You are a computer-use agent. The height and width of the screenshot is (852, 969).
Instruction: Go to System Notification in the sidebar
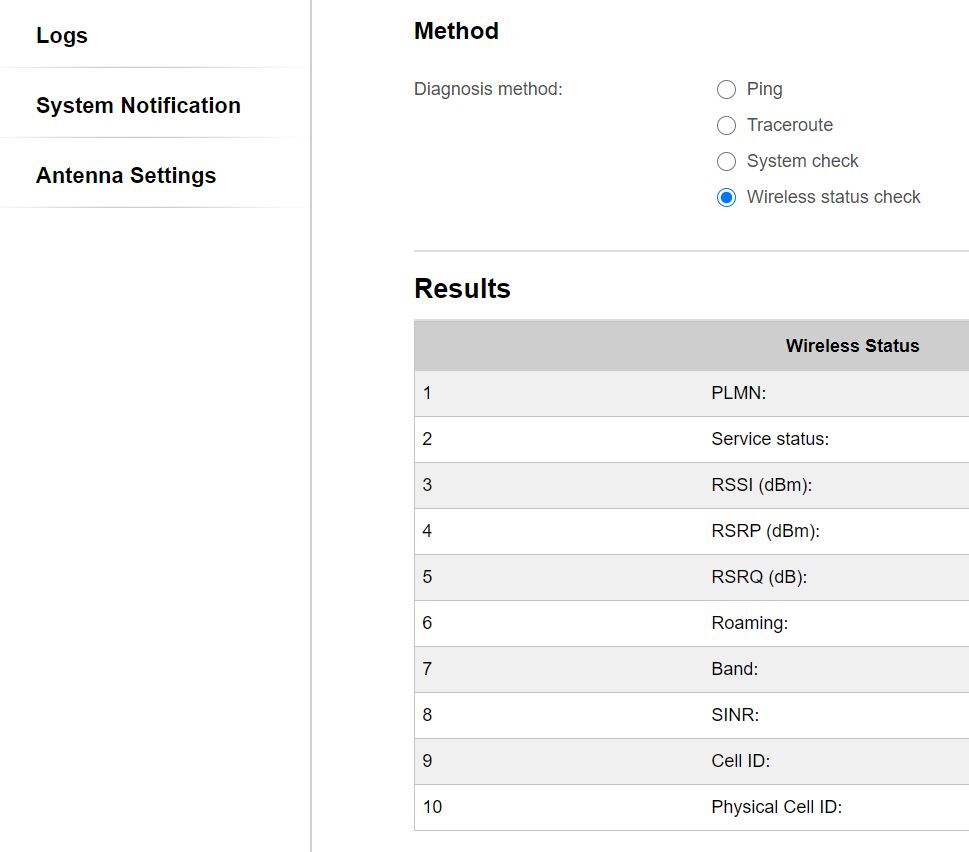click(x=138, y=106)
